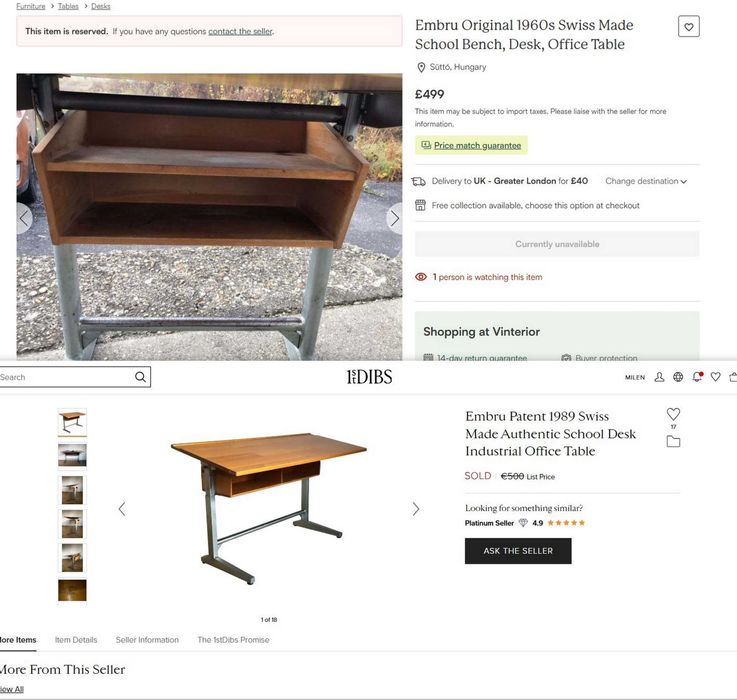The image size is (737, 700).
Task: Open Price match guarantee link
Action: (478, 146)
